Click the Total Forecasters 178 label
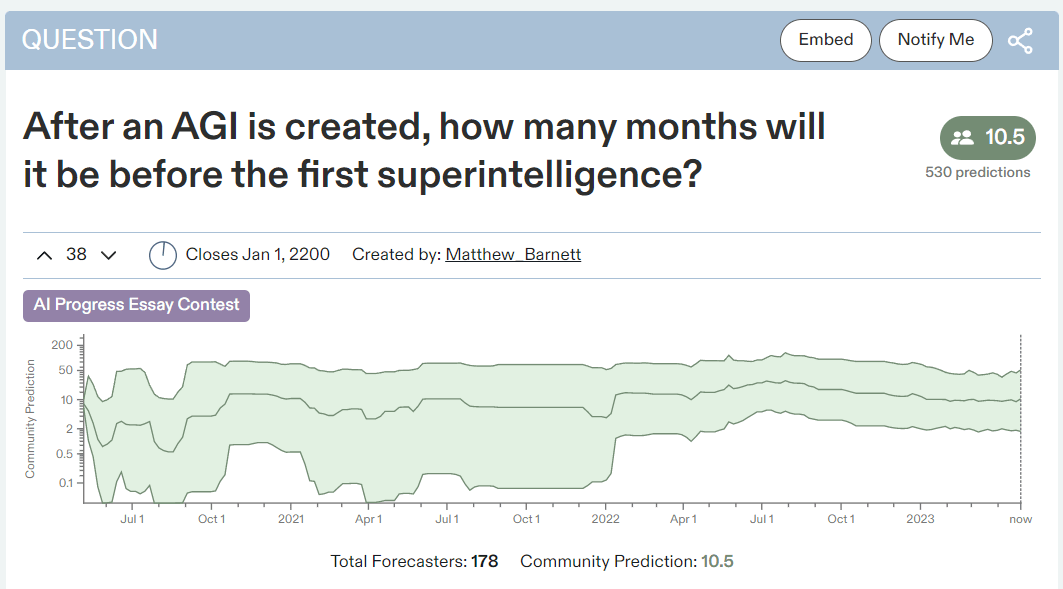 [414, 562]
